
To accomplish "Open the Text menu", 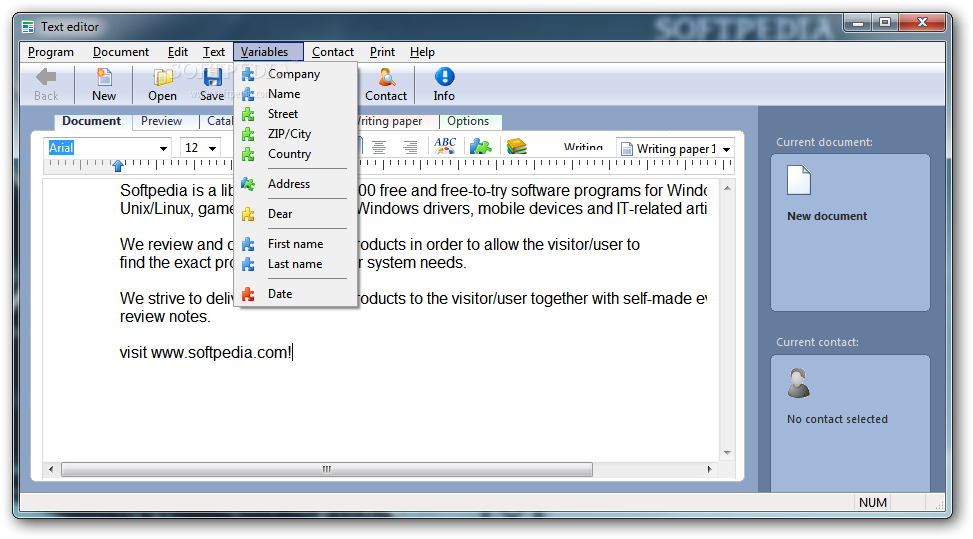I will pos(214,52).
